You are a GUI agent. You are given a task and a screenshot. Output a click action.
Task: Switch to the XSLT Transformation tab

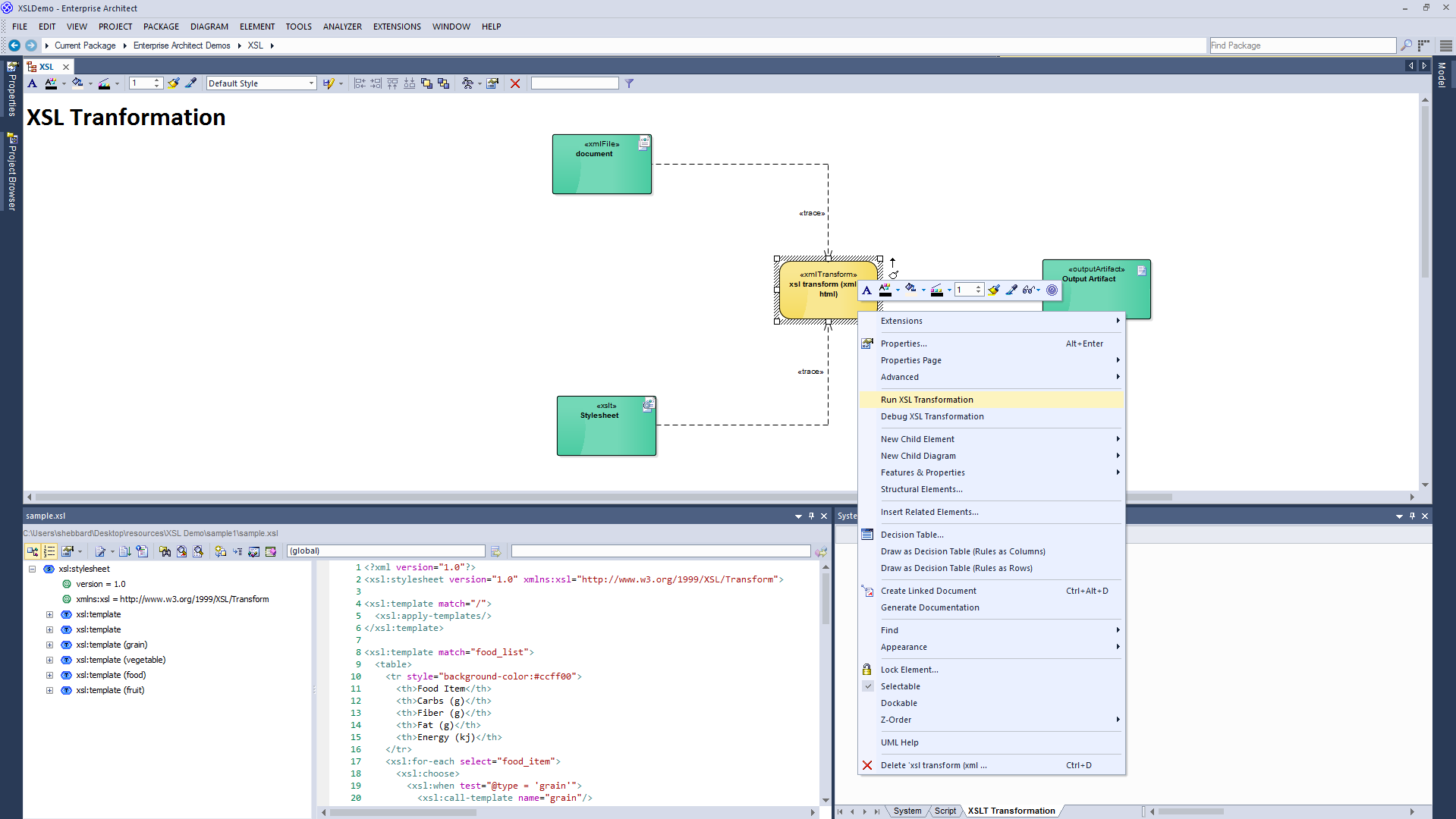tap(1011, 811)
